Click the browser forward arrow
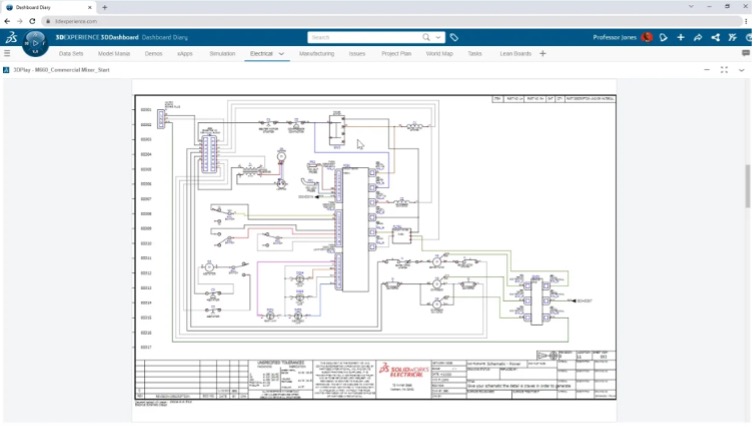 pos(20,21)
